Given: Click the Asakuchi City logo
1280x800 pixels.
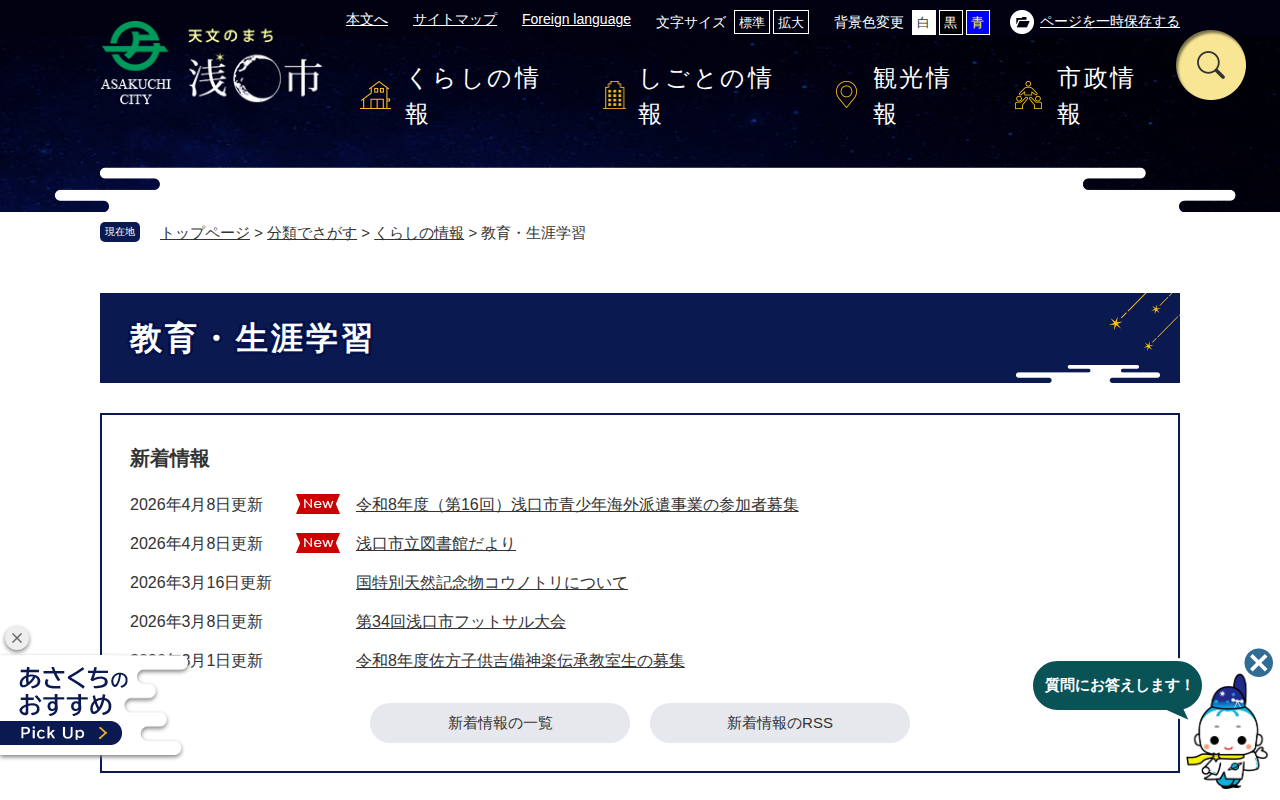Looking at the screenshot, I should [x=211, y=64].
